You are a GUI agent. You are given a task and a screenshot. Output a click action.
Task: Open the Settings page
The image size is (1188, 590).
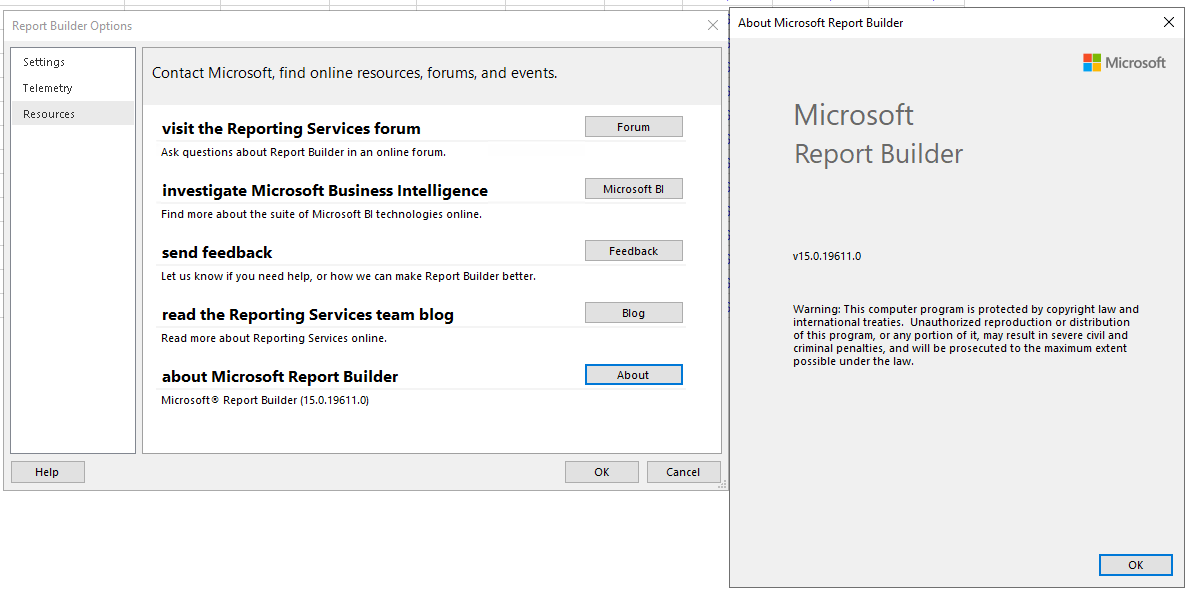tap(44, 62)
